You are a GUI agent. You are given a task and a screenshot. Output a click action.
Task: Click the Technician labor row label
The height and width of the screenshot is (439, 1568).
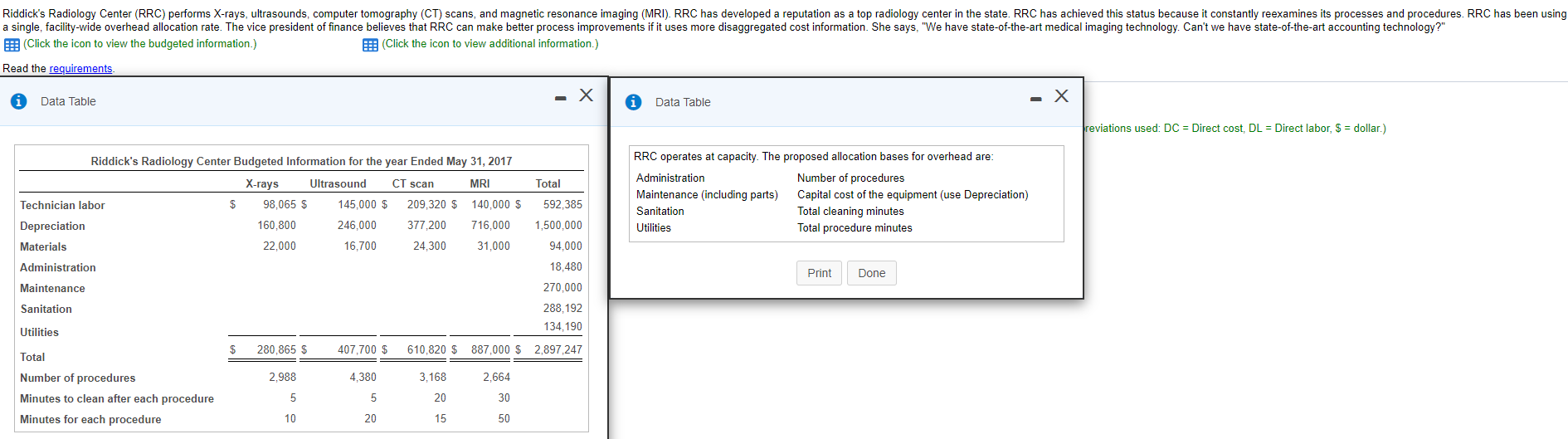[x=62, y=205]
